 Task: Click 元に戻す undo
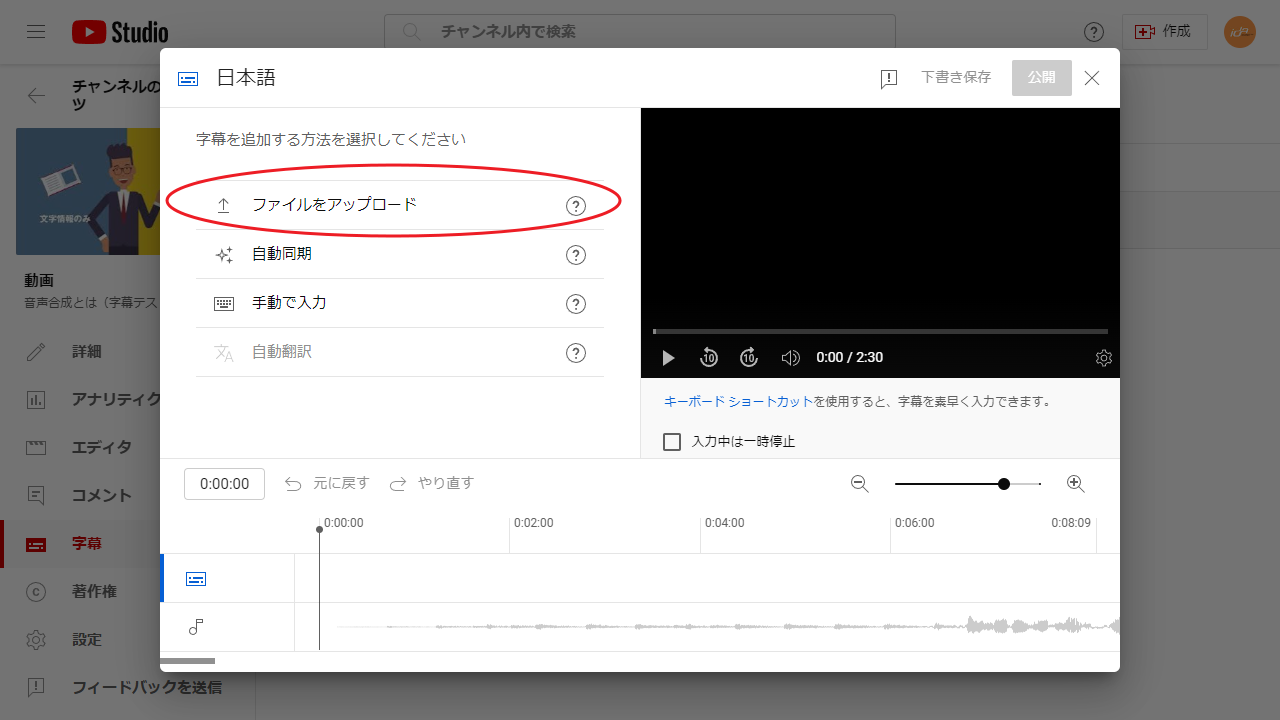coord(327,483)
